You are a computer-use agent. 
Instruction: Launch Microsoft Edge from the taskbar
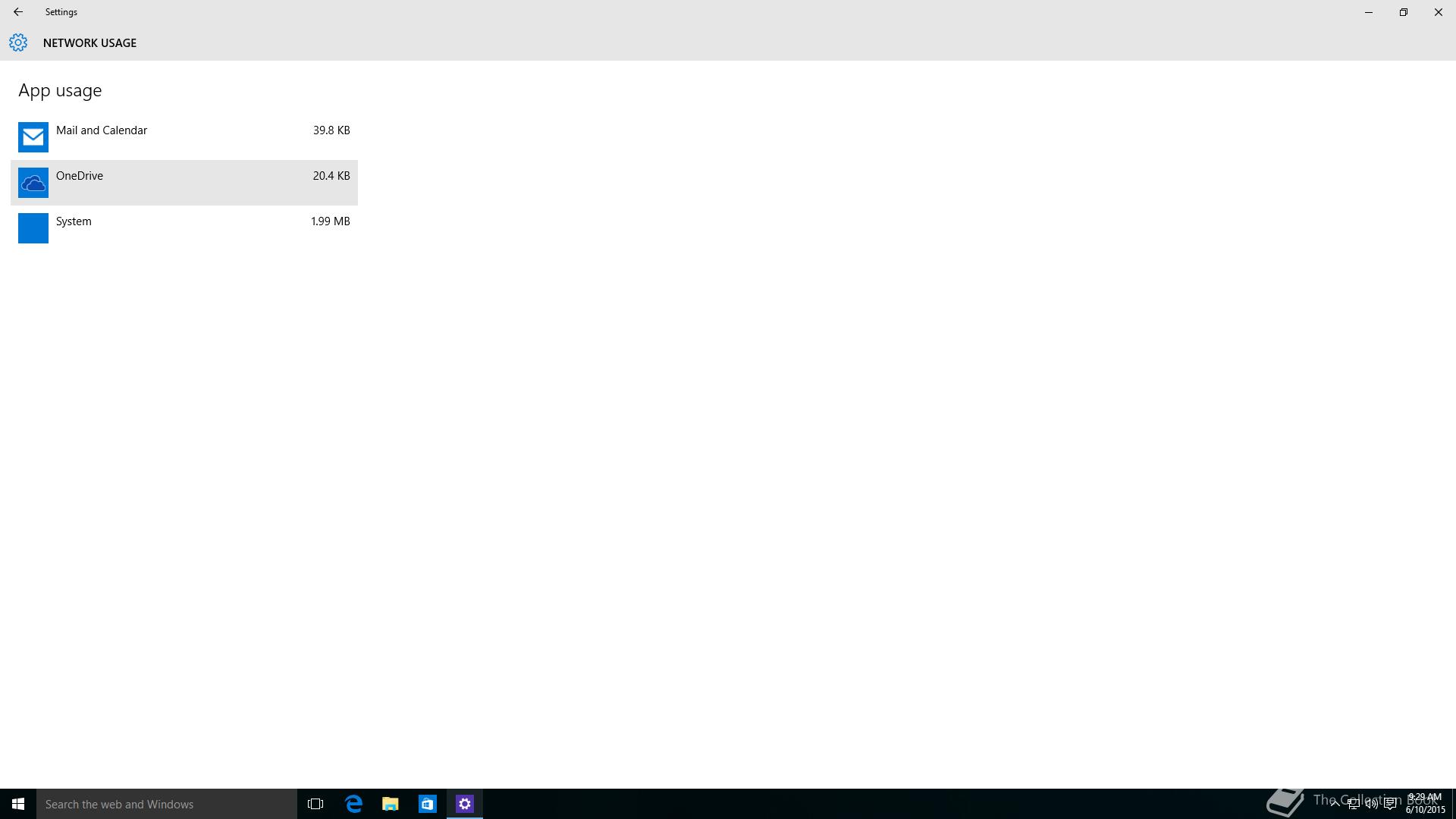[x=353, y=804]
